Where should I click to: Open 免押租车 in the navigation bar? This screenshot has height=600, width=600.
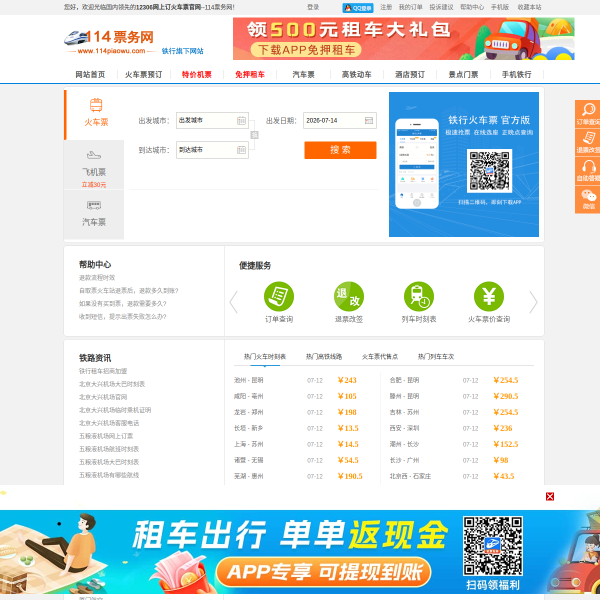(x=250, y=75)
